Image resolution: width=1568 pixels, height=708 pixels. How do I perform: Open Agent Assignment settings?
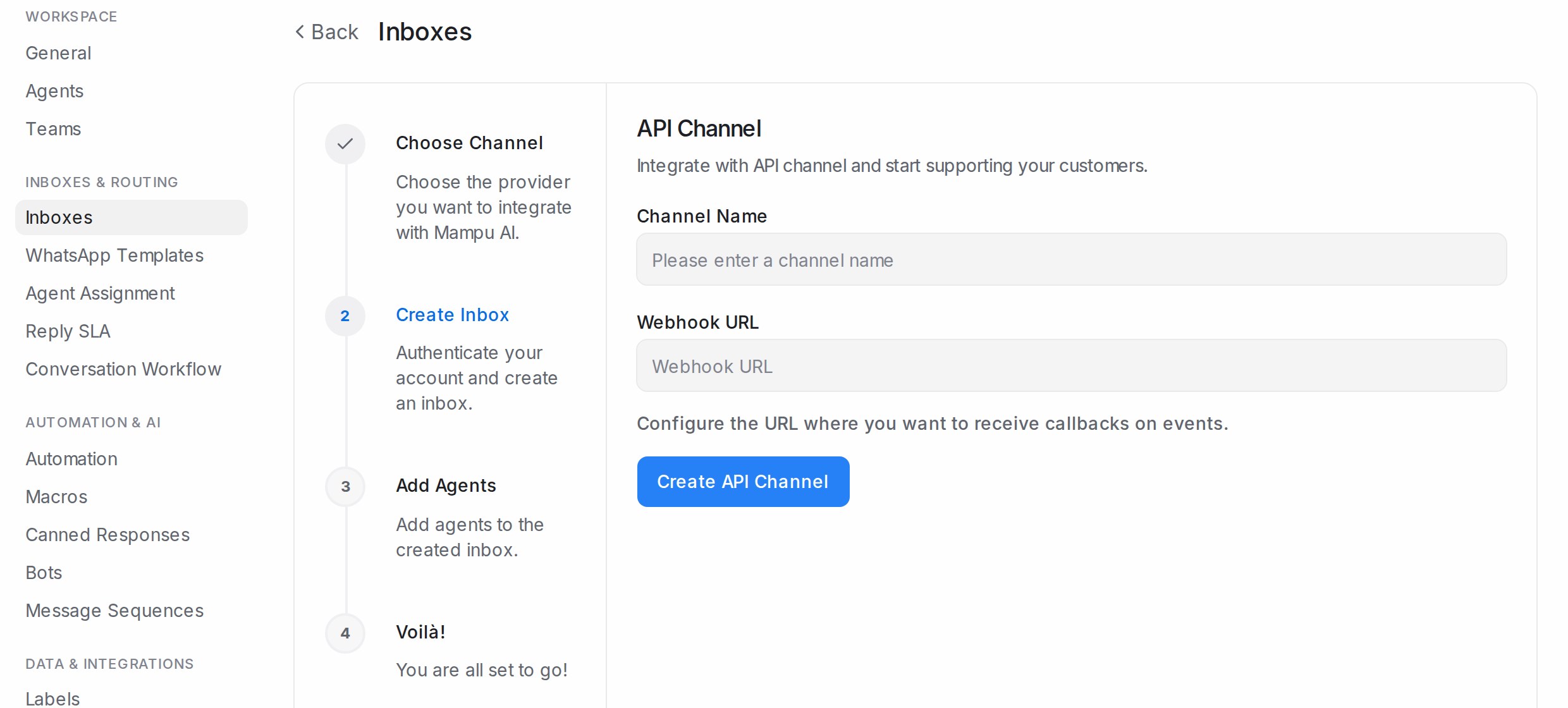coord(100,293)
